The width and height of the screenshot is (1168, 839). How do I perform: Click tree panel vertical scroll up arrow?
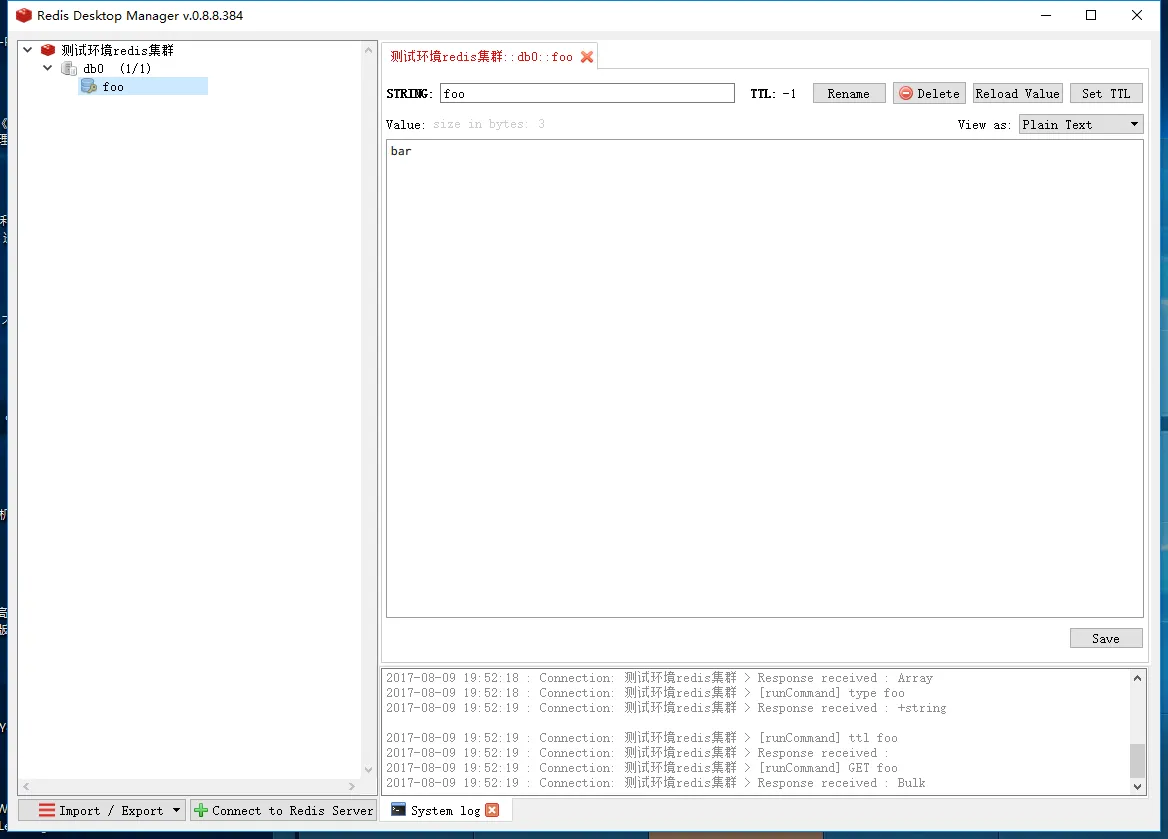pyautogui.click(x=368, y=50)
